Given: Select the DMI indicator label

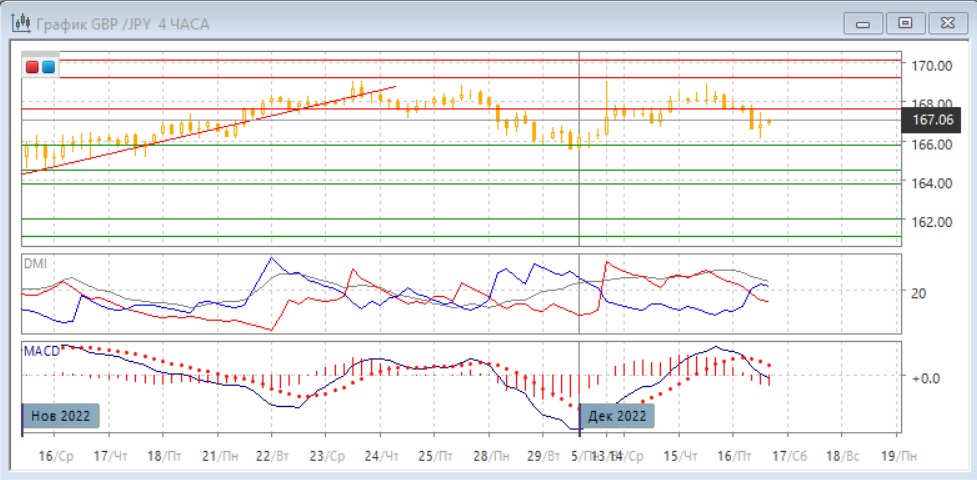Looking at the screenshot, I should click(x=36, y=264).
